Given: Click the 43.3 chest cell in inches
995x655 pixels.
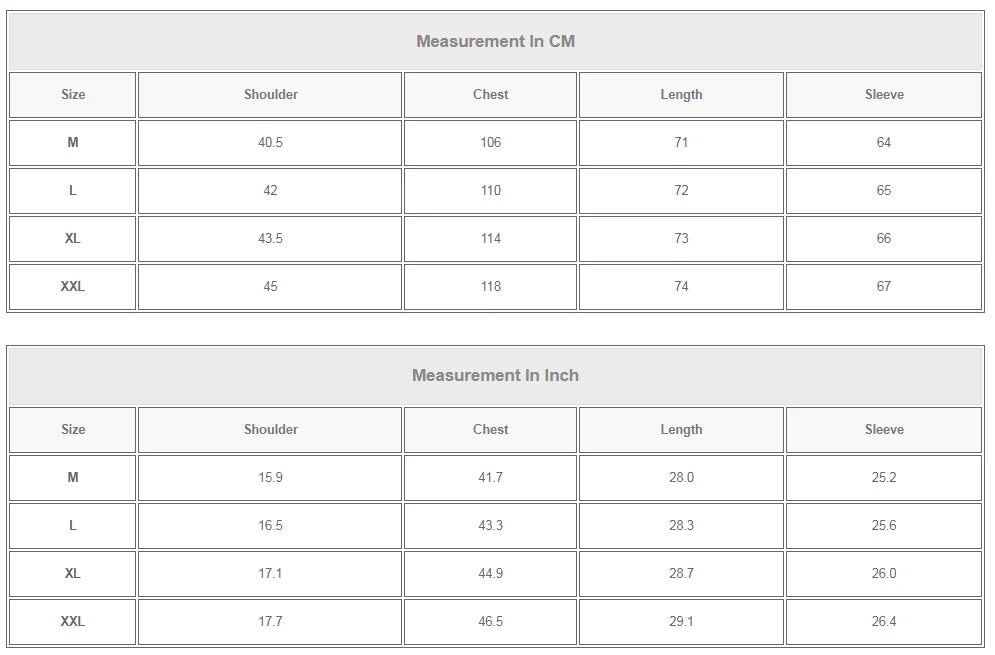Looking at the screenshot, I should tap(490, 525).
